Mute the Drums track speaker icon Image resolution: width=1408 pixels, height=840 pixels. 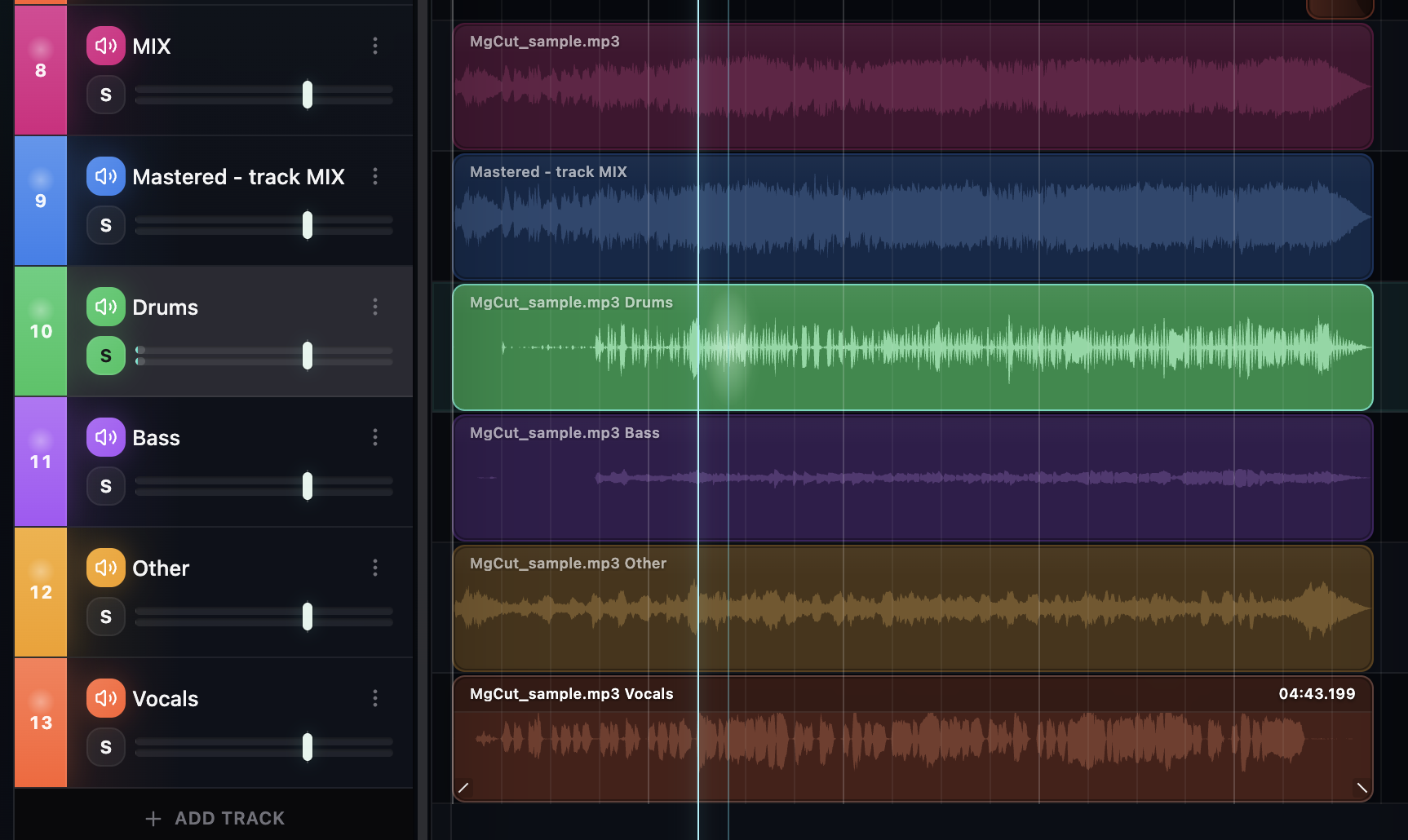coord(106,307)
